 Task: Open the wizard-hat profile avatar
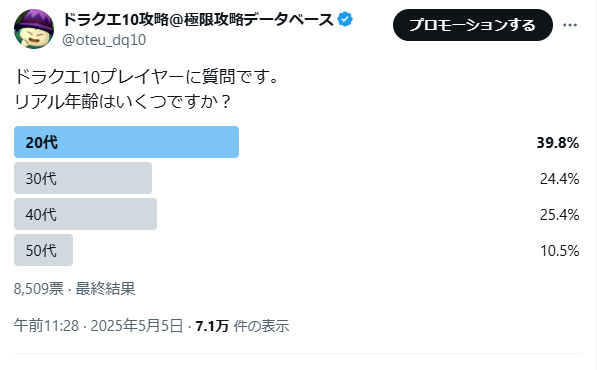coord(34,29)
